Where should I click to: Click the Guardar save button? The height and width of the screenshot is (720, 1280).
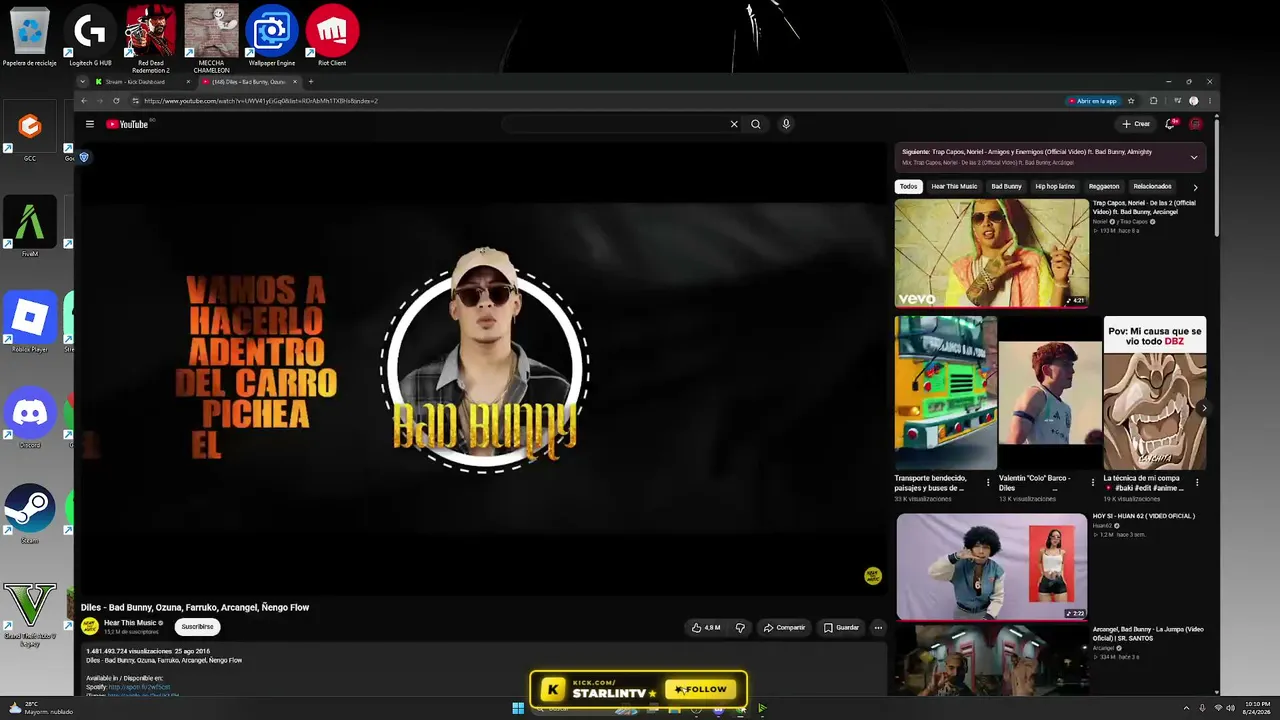pyautogui.click(x=841, y=628)
